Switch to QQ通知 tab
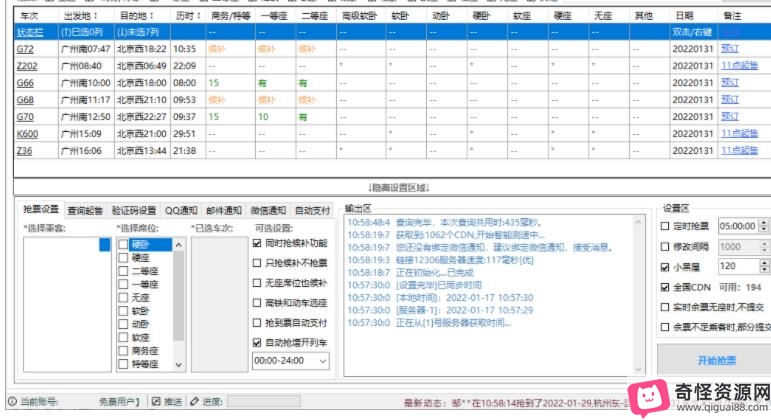Image resolution: width=771 pixels, height=420 pixels. click(181, 210)
